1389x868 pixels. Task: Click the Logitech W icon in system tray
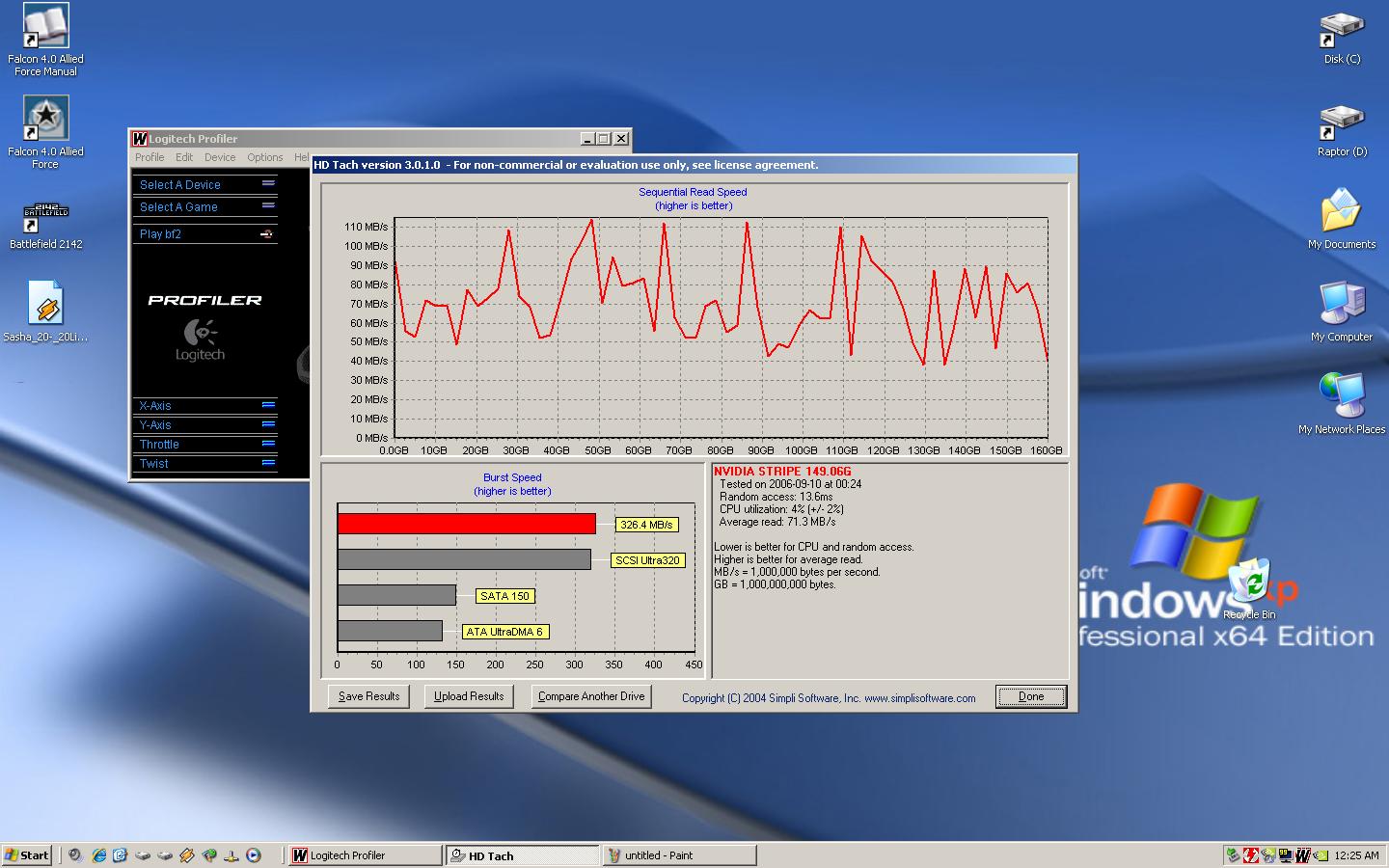tap(1303, 855)
